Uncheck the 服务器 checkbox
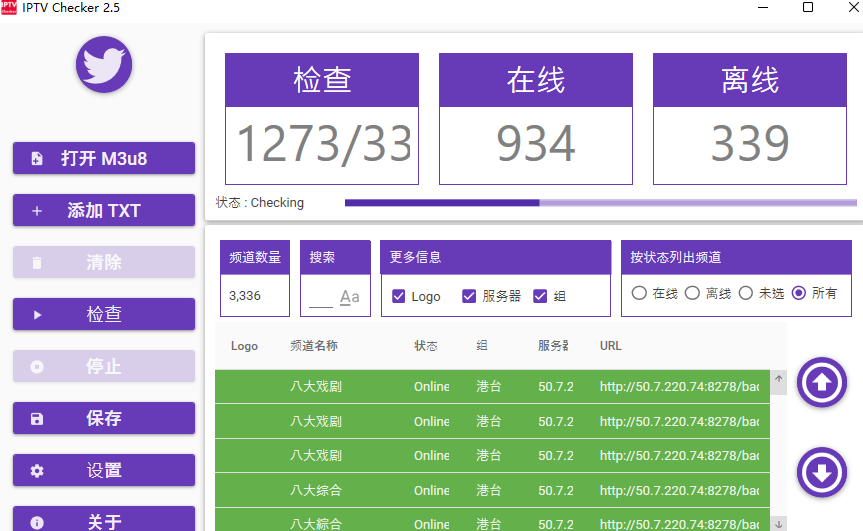 point(469,296)
